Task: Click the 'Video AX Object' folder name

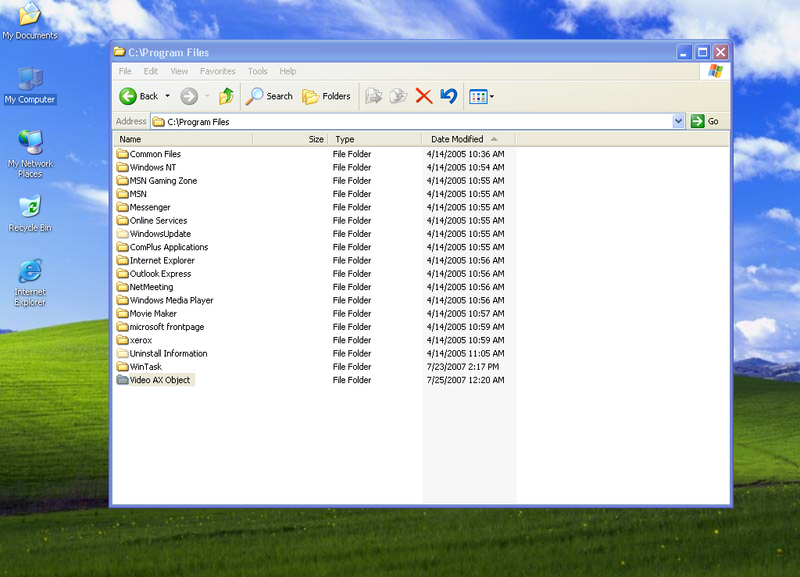Action: [160, 380]
